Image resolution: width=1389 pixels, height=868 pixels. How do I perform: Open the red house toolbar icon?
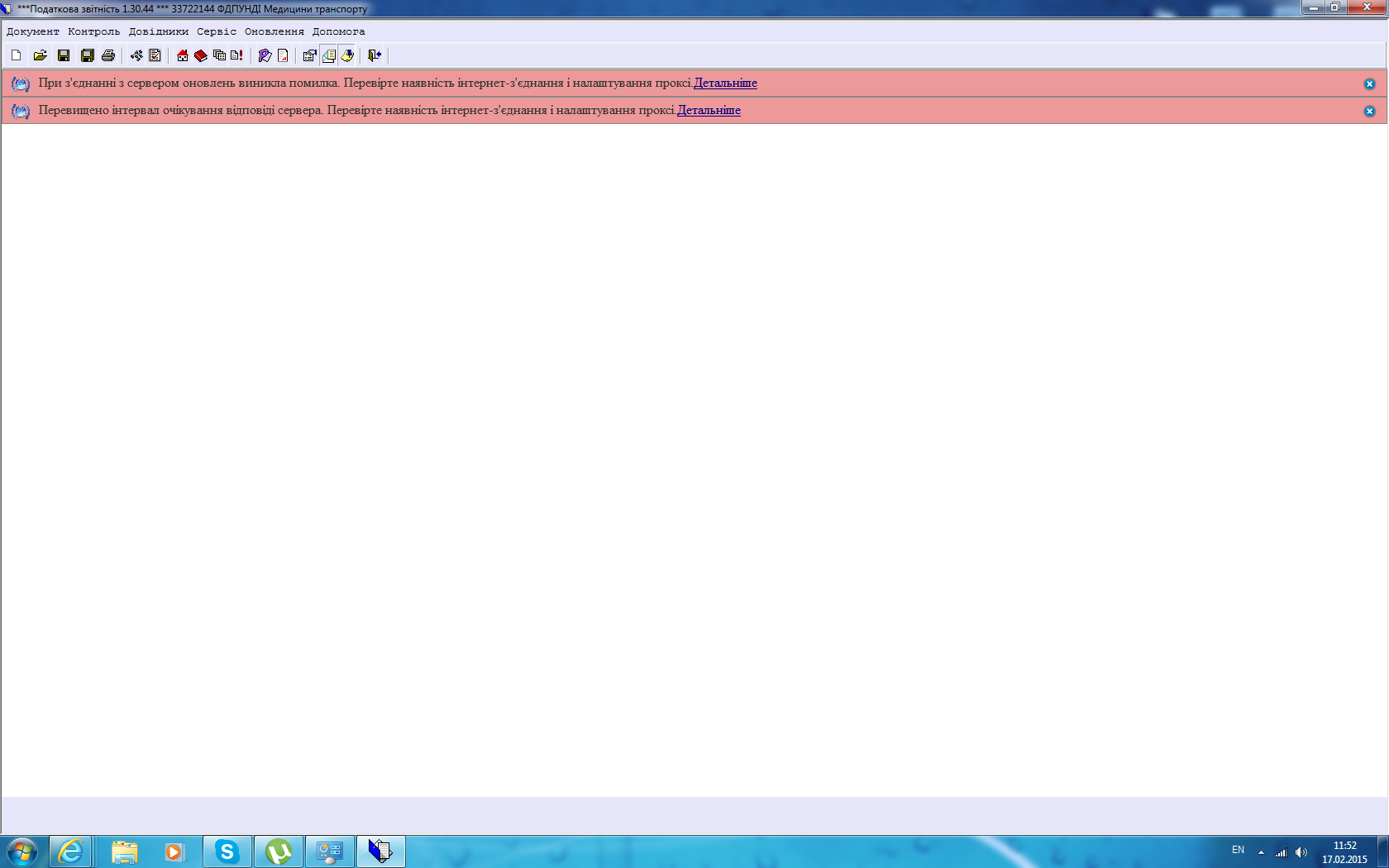coord(183,55)
